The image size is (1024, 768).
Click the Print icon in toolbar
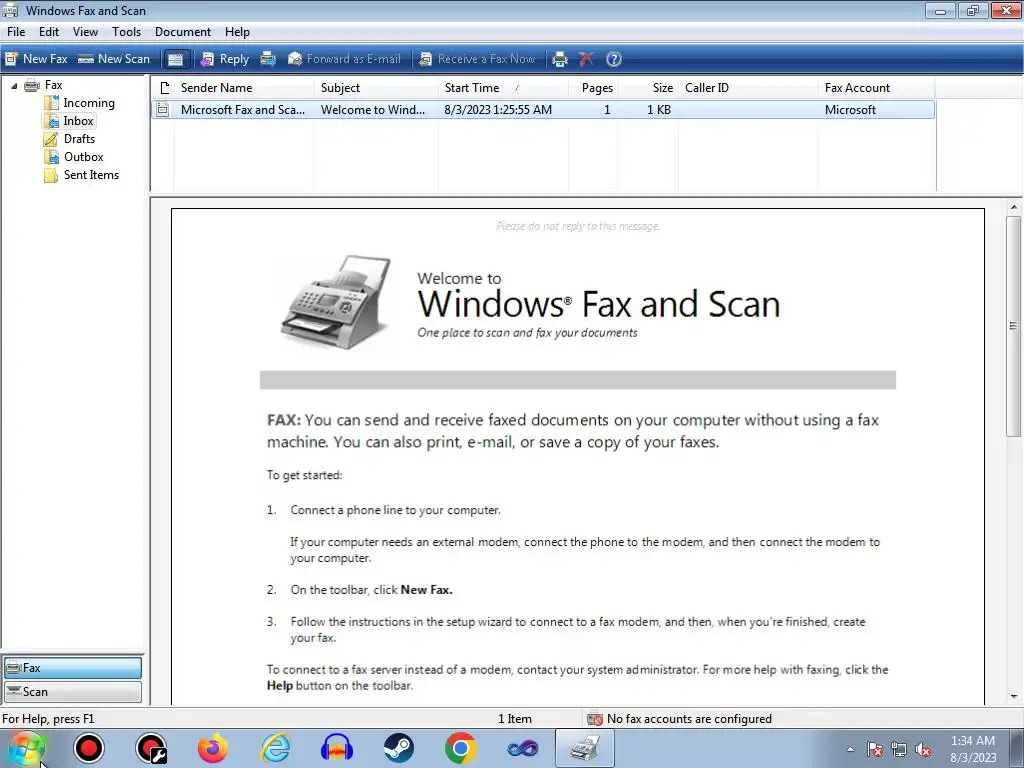tap(560, 59)
